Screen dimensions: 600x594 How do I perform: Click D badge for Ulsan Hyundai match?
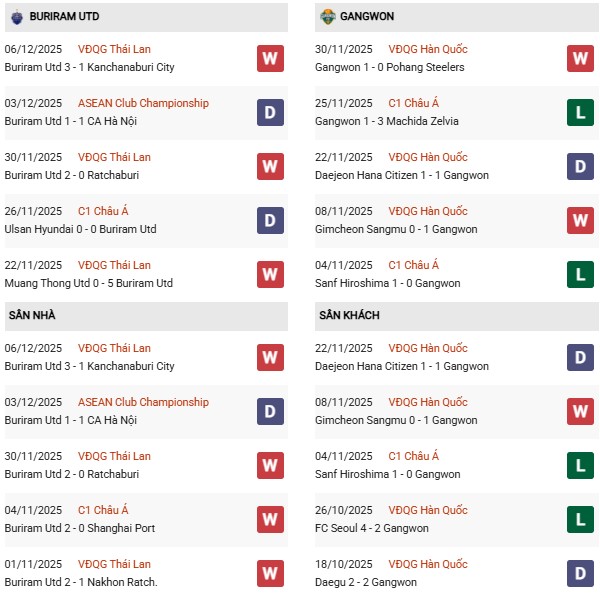click(270, 220)
